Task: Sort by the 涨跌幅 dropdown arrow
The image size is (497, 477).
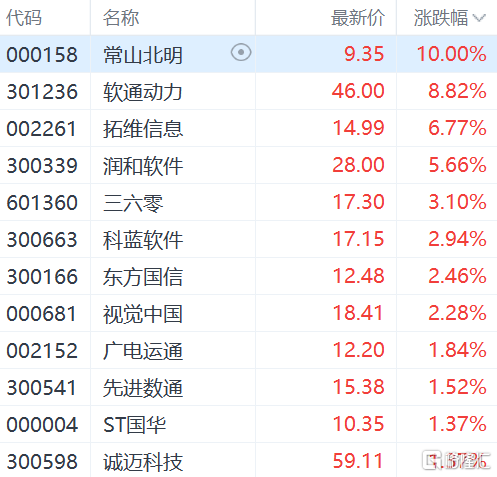Action: pyautogui.click(x=479, y=18)
